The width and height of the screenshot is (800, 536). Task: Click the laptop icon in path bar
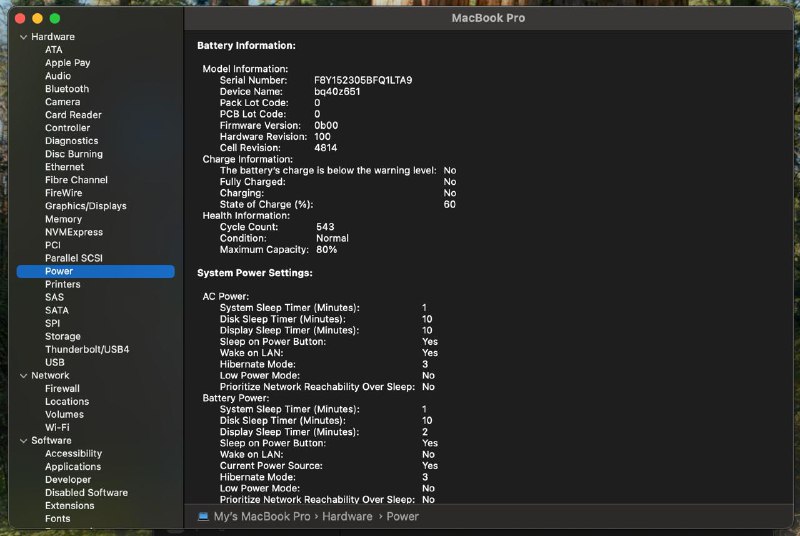[x=203, y=517]
